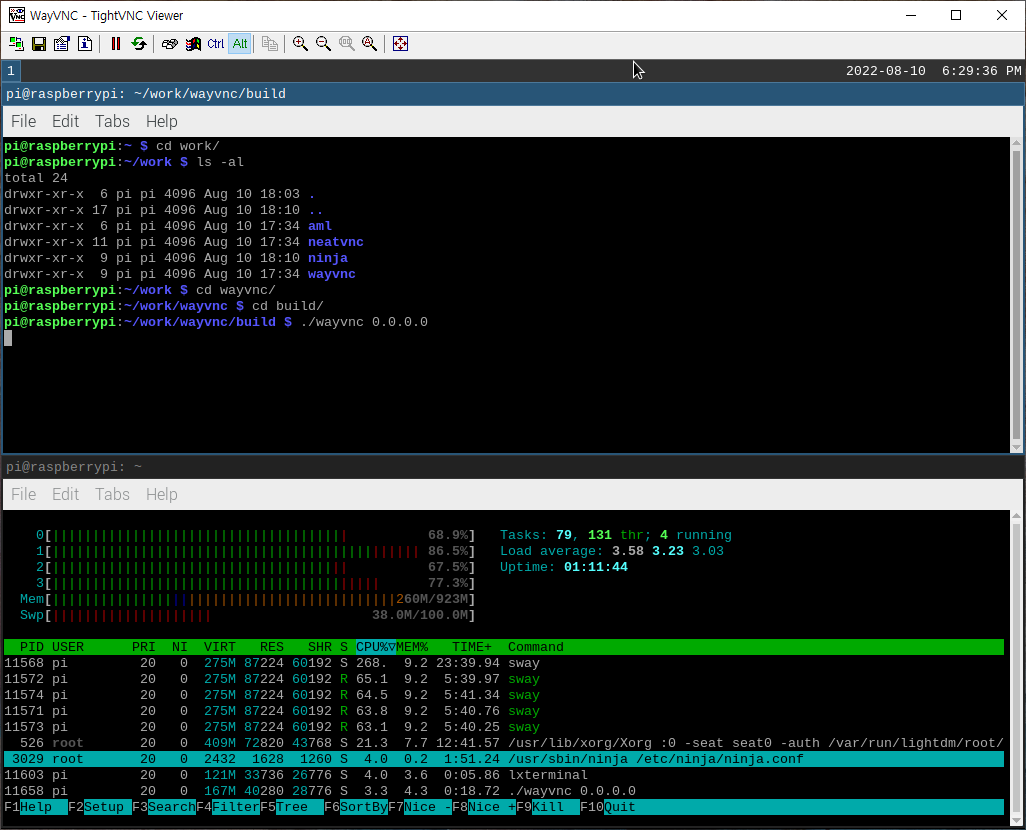Open Edit menu in lower htop terminal
The image size is (1026, 830).
(x=65, y=494)
